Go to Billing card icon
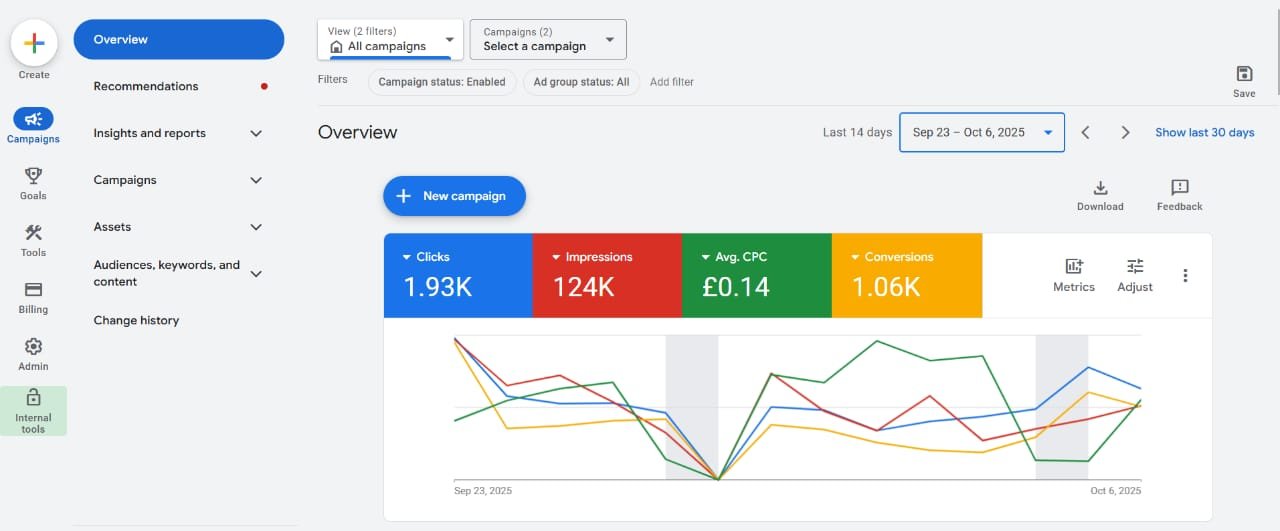 [x=33, y=290]
